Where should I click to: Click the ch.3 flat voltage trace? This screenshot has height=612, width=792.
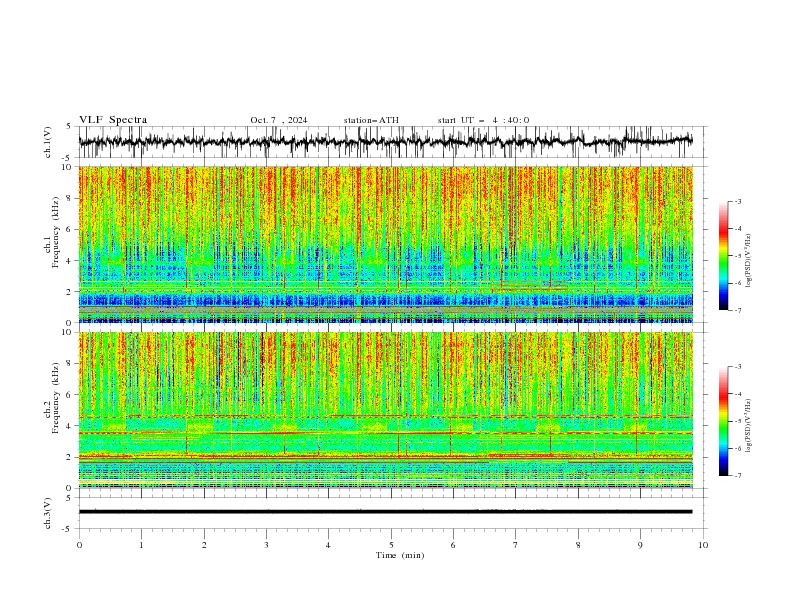tap(386, 512)
